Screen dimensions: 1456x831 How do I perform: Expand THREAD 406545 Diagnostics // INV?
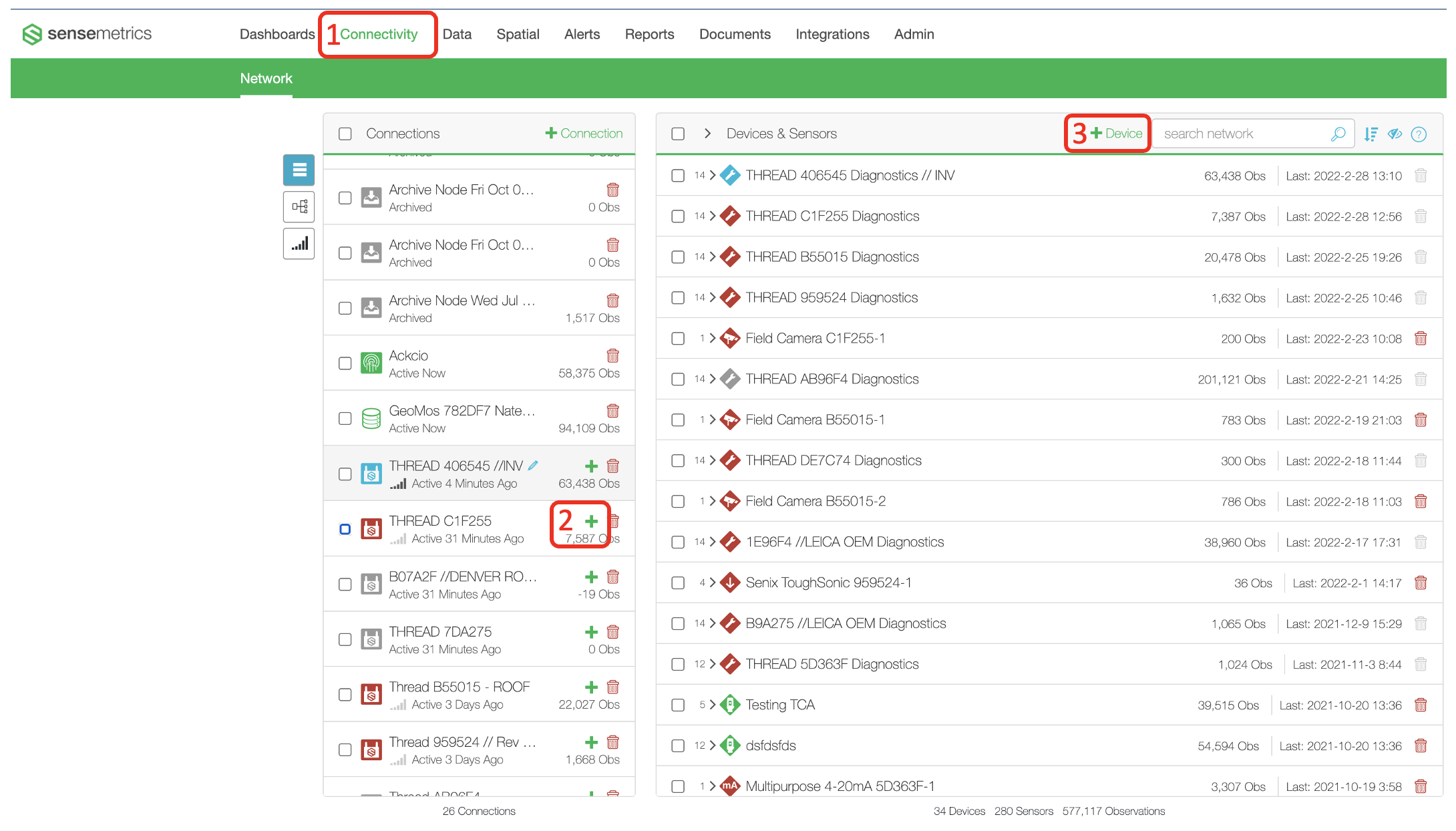713,176
